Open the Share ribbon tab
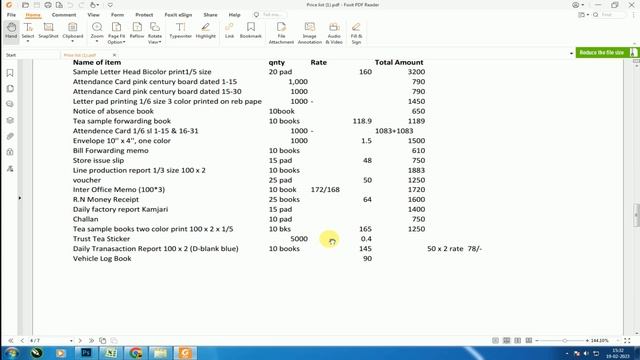Viewport: 640px width, 360px height. click(x=211, y=15)
